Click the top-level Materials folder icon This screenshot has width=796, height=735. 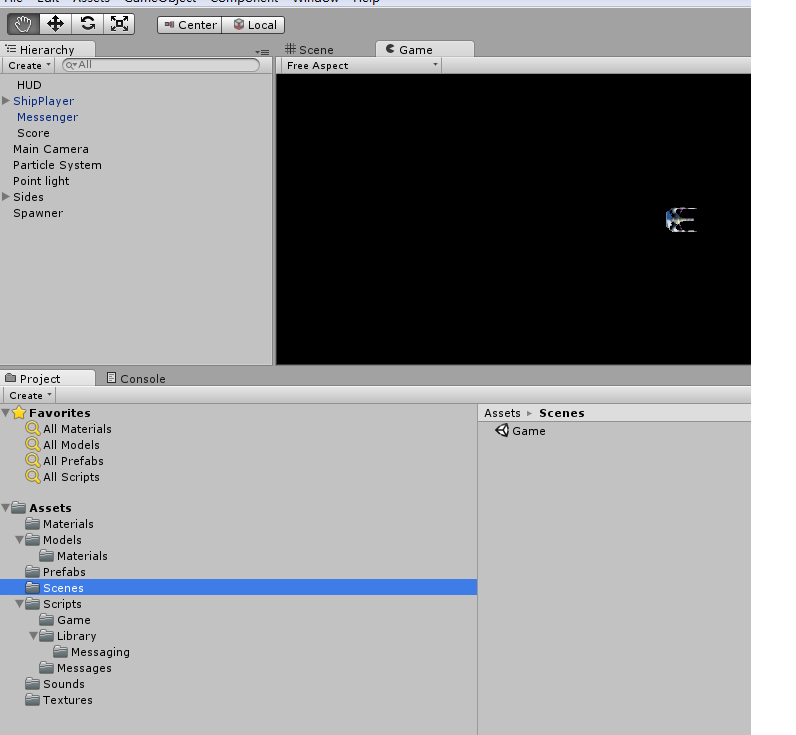(x=32, y=523)
